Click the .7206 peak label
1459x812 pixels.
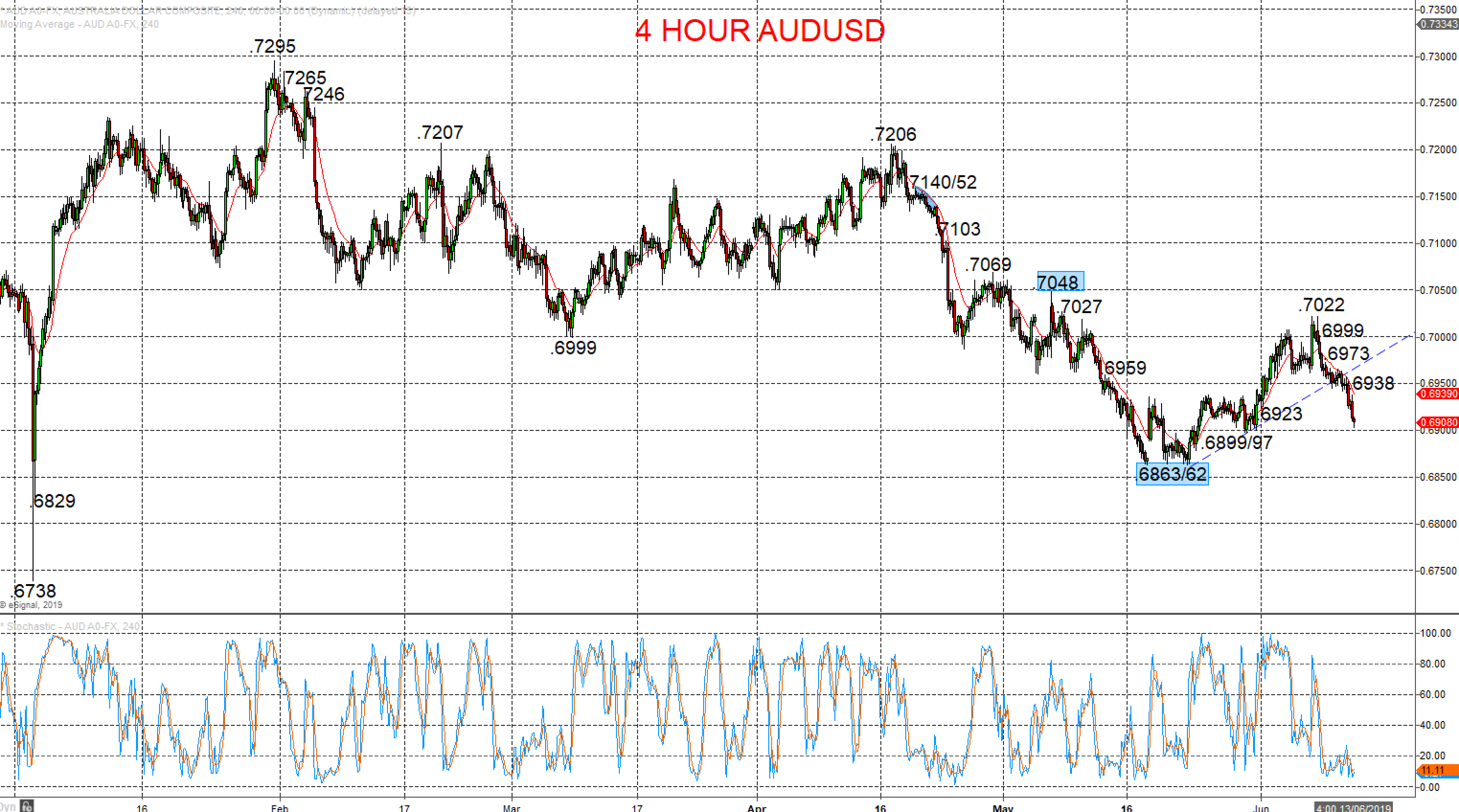tap(893, 135)
